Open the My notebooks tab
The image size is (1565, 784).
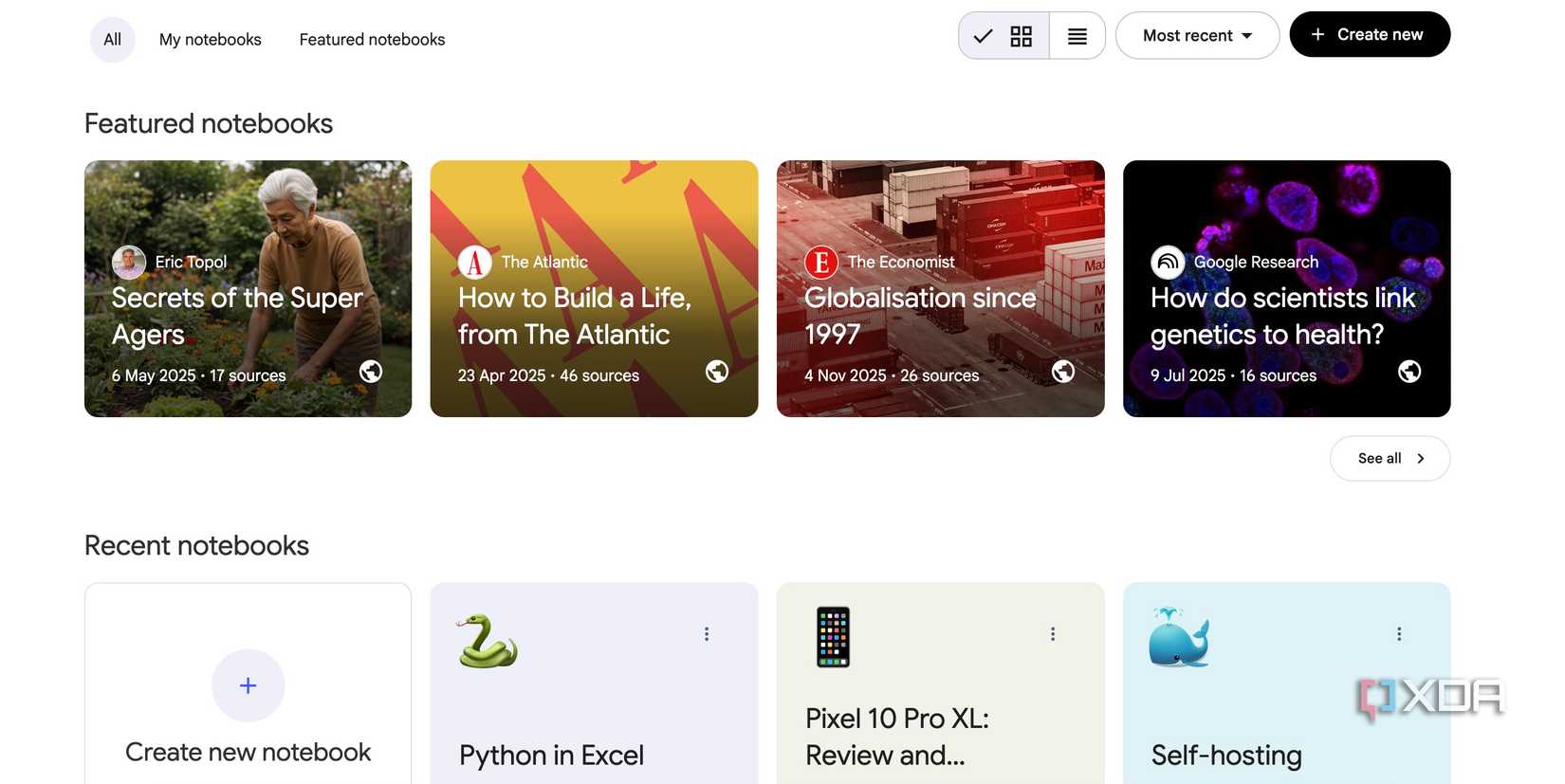210,40
